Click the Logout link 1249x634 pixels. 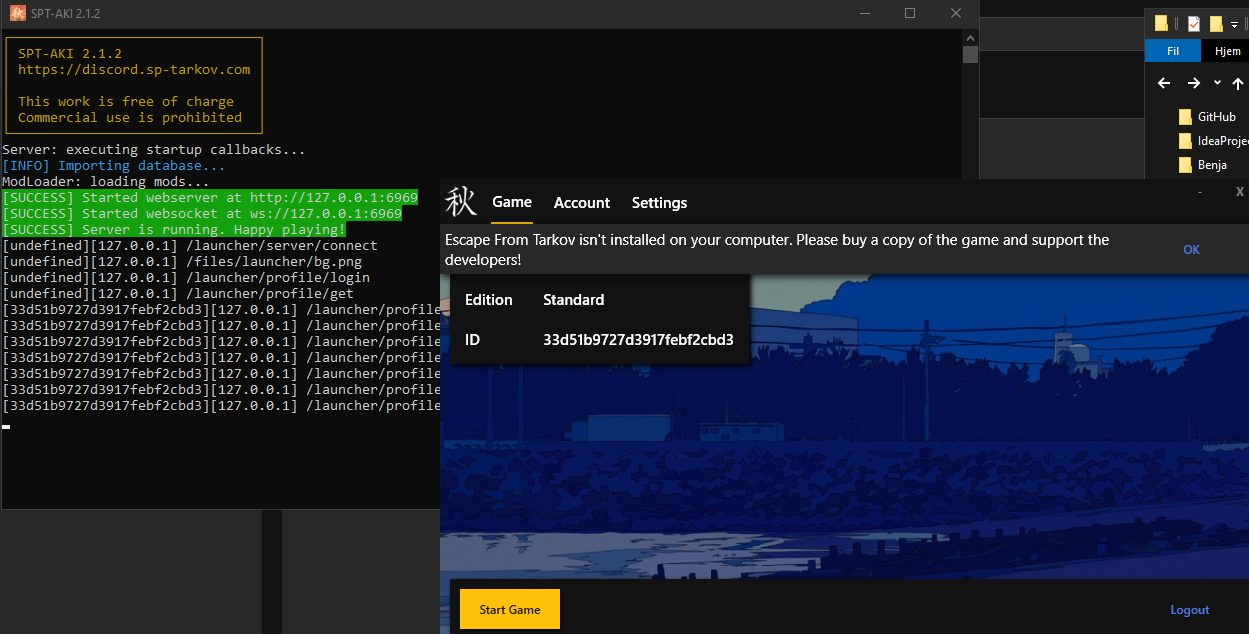tap(1190, 610)
